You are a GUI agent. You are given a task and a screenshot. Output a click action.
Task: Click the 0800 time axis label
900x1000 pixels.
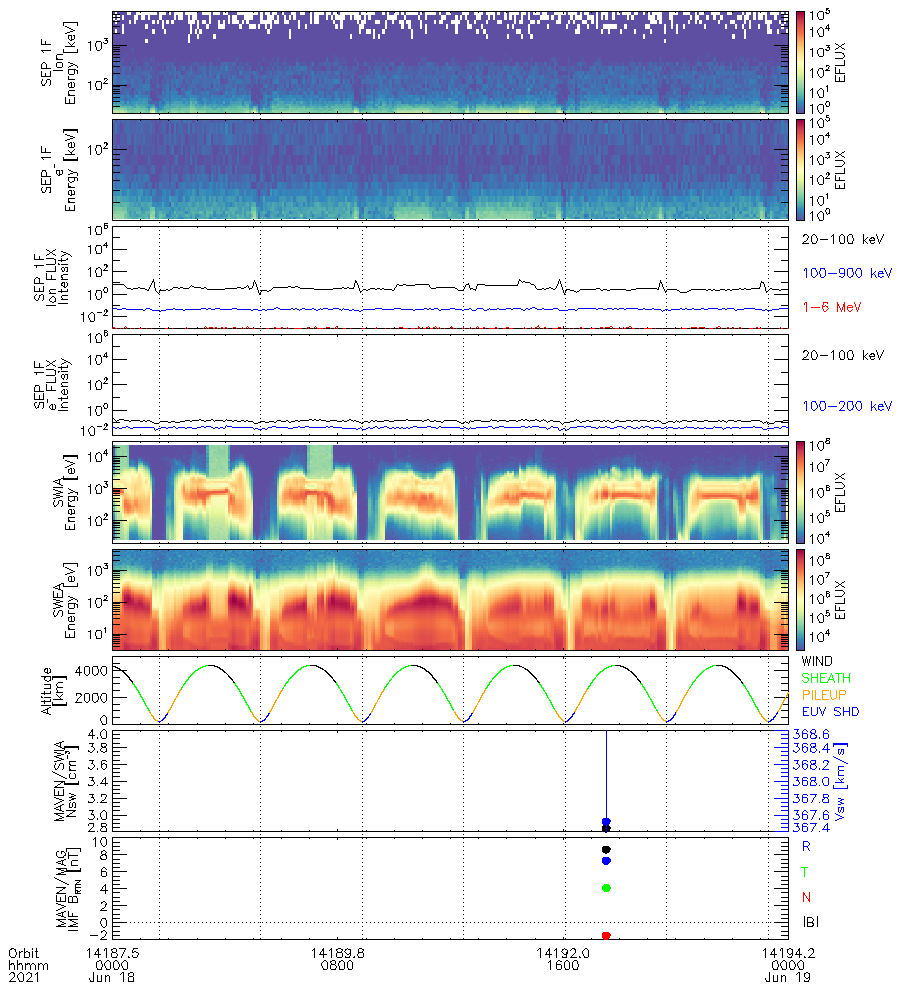coord(337,965)
